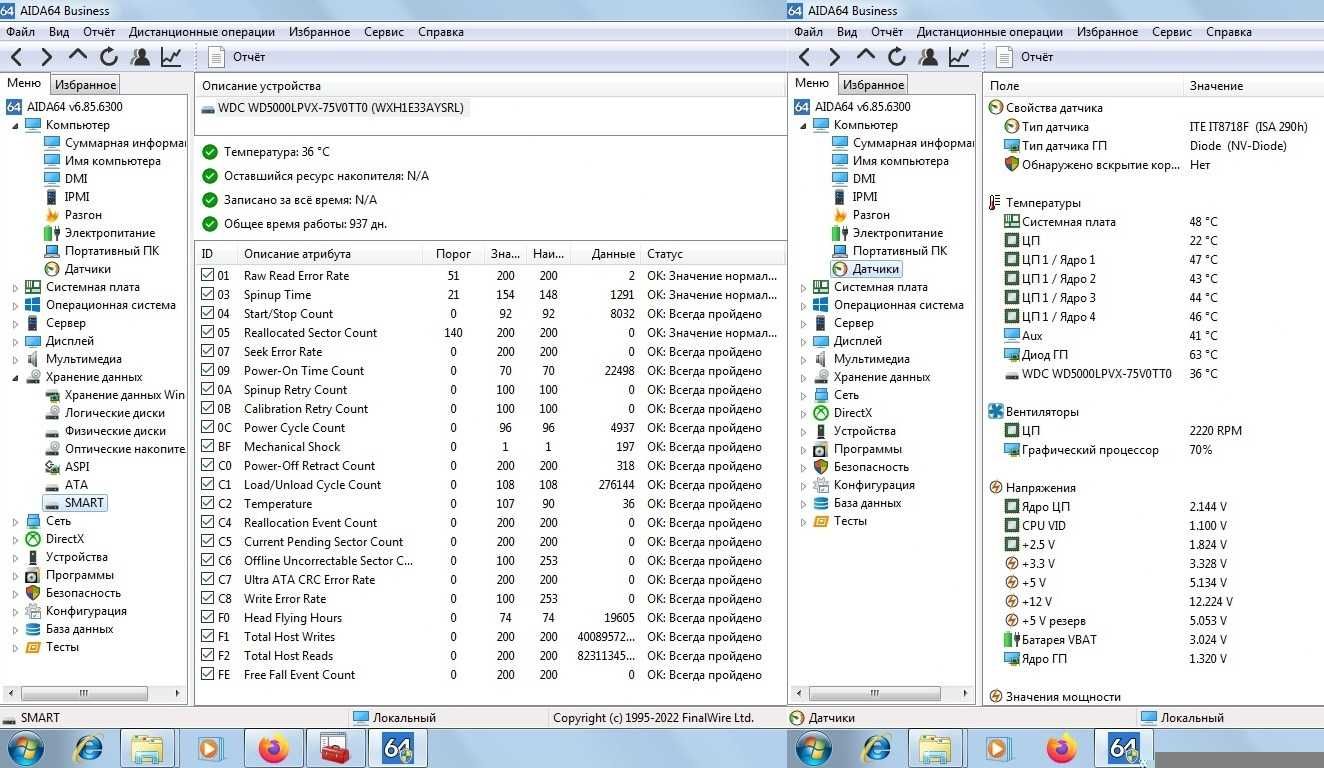Screen dimensions: 1324x768
Task: Click the Back arrow in right window toolbar
Action: [805, 57]
